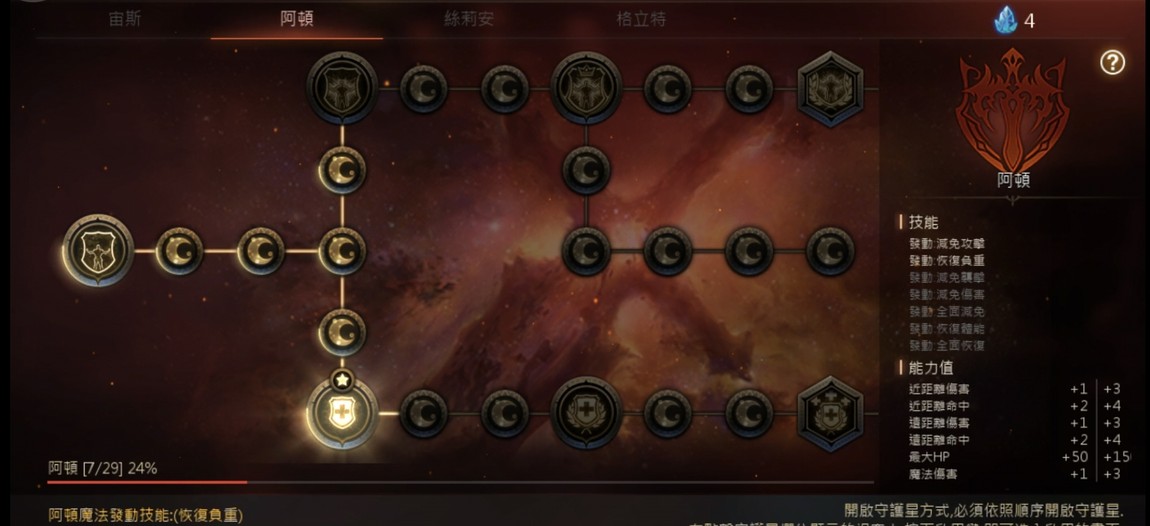The image size is (1150, 526).
Task: Open the 格立特 tab
Action: tap(641, 19)
